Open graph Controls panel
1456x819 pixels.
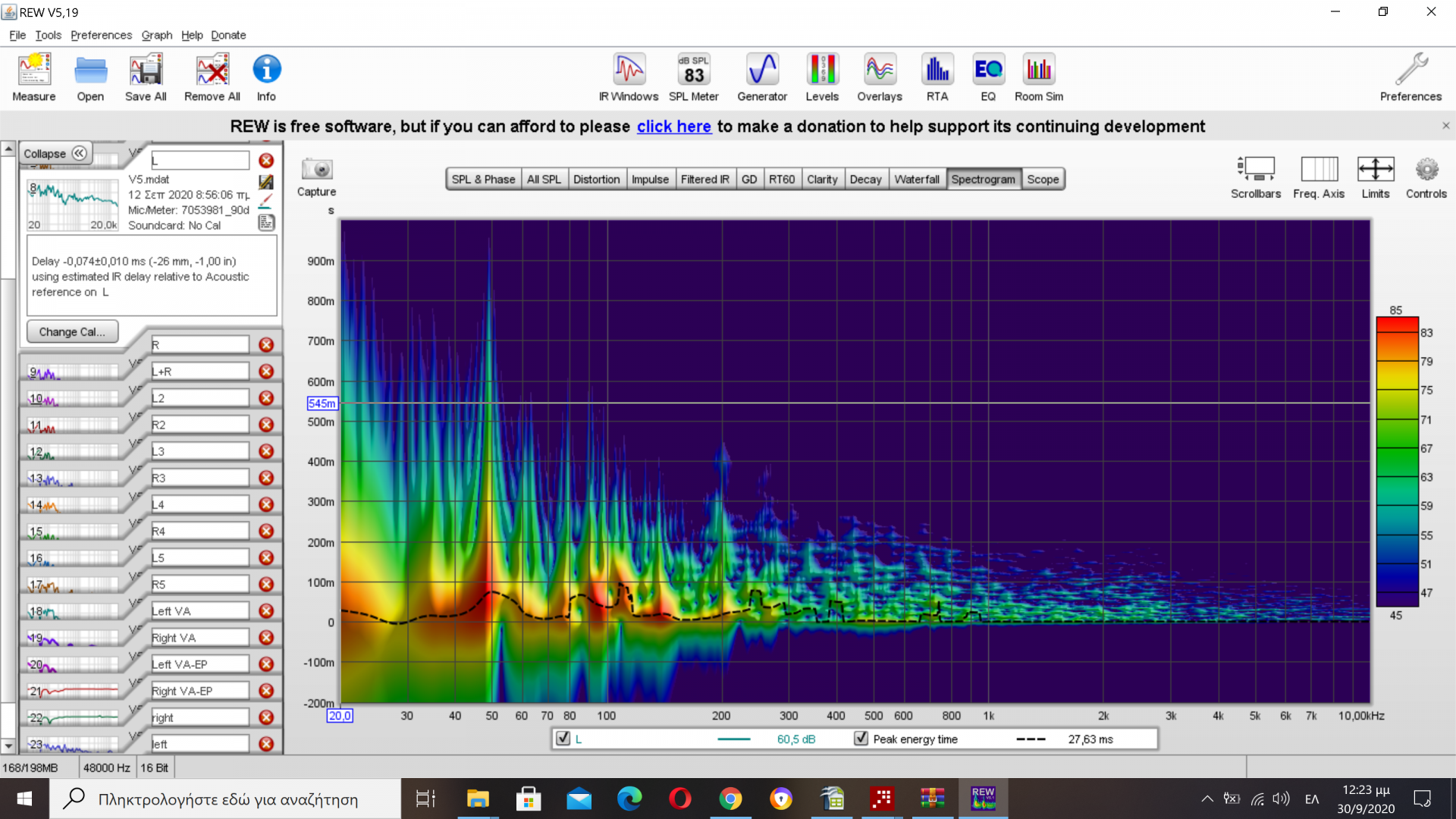[1426, 177]
